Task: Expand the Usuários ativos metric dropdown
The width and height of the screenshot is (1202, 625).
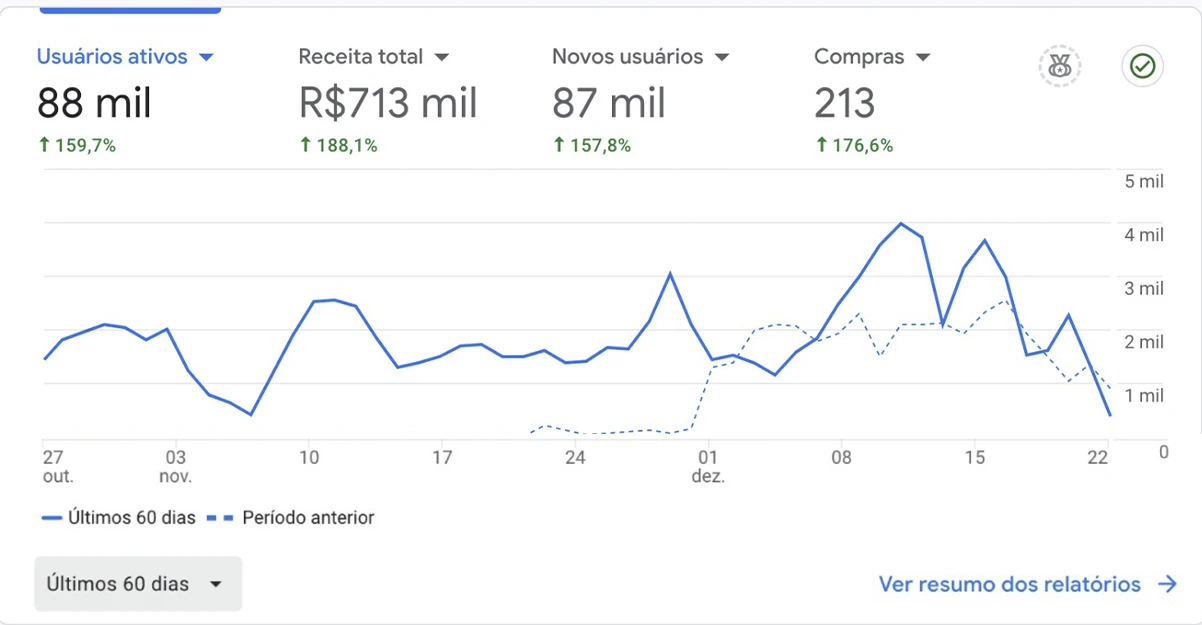Action: [x=207, y=58]
